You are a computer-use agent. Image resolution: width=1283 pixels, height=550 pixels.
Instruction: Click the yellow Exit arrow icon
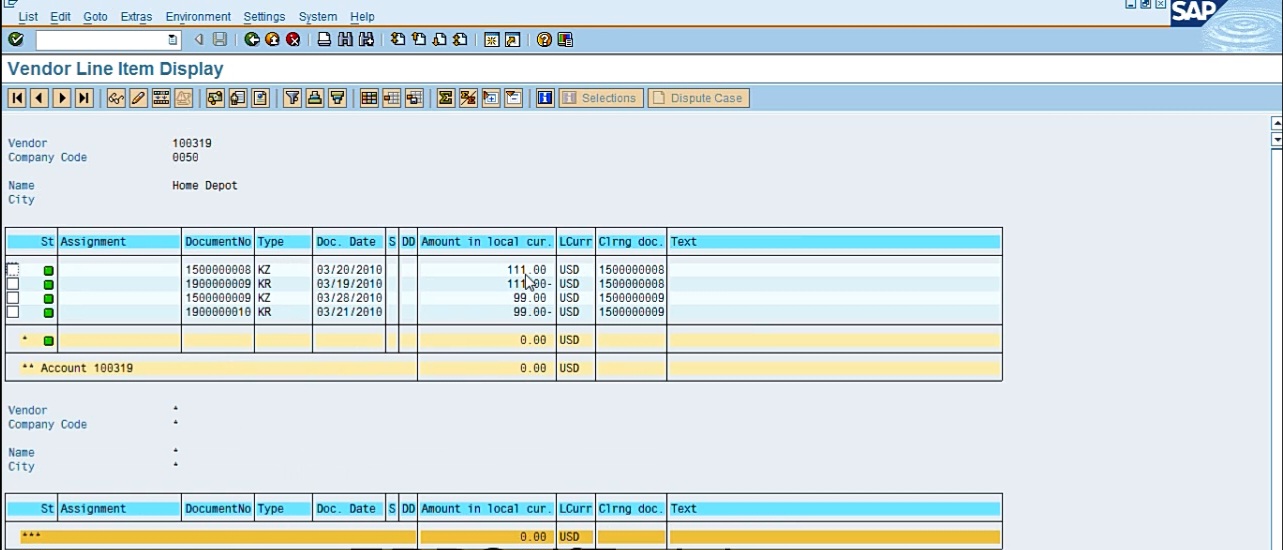coord(272,40)
